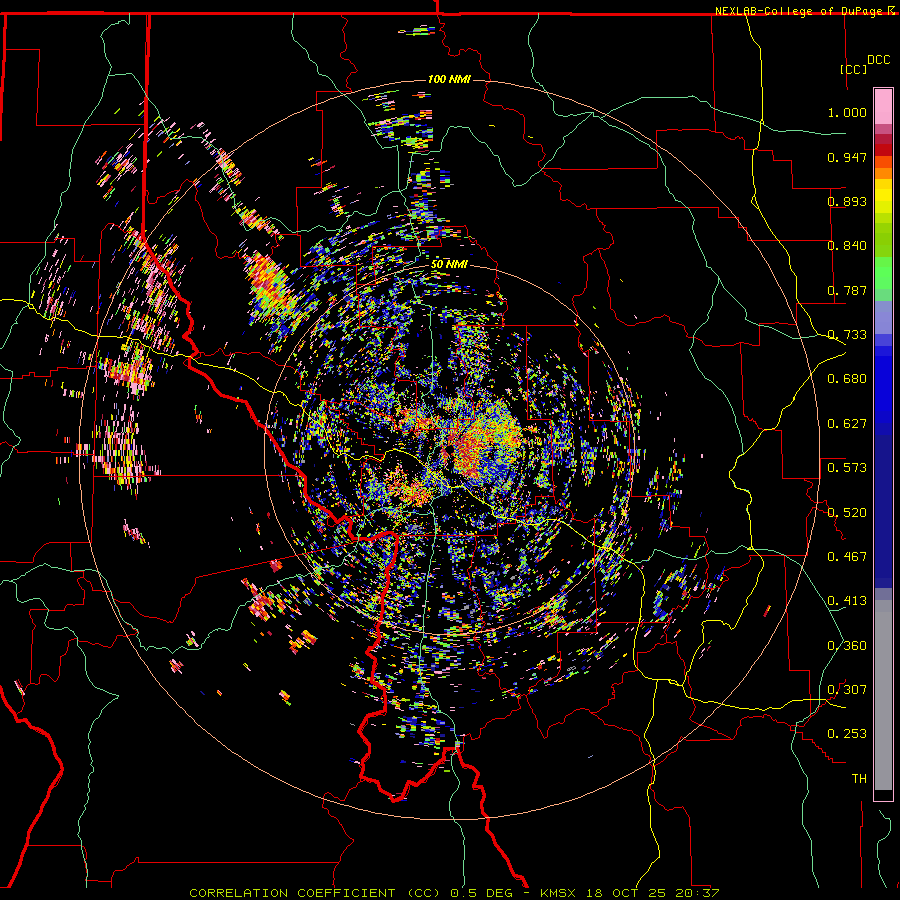Click the 0.467 legend value
This screenshot has width=900, height=900.
847,556
